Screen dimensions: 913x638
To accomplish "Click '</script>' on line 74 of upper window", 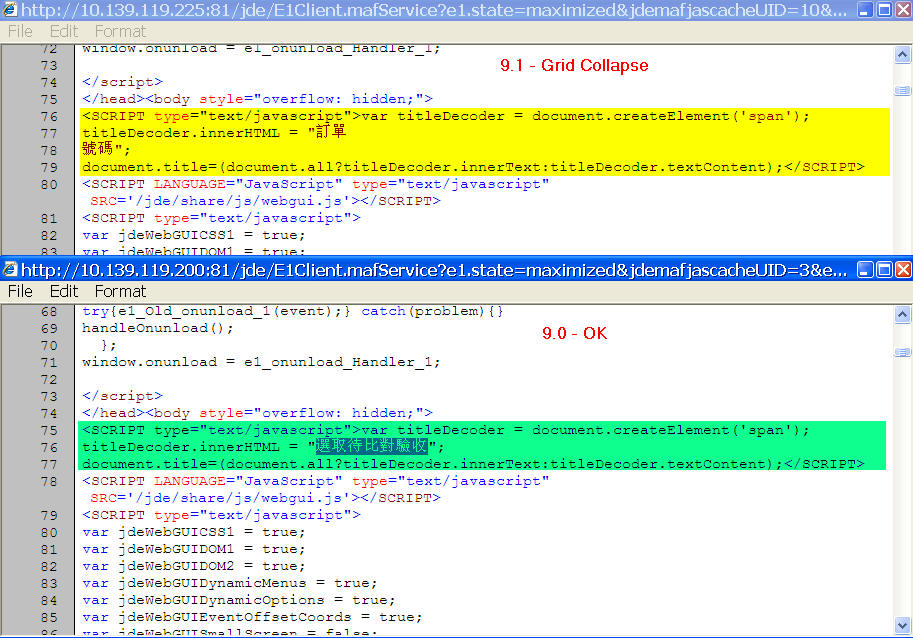I will [122, 82].
